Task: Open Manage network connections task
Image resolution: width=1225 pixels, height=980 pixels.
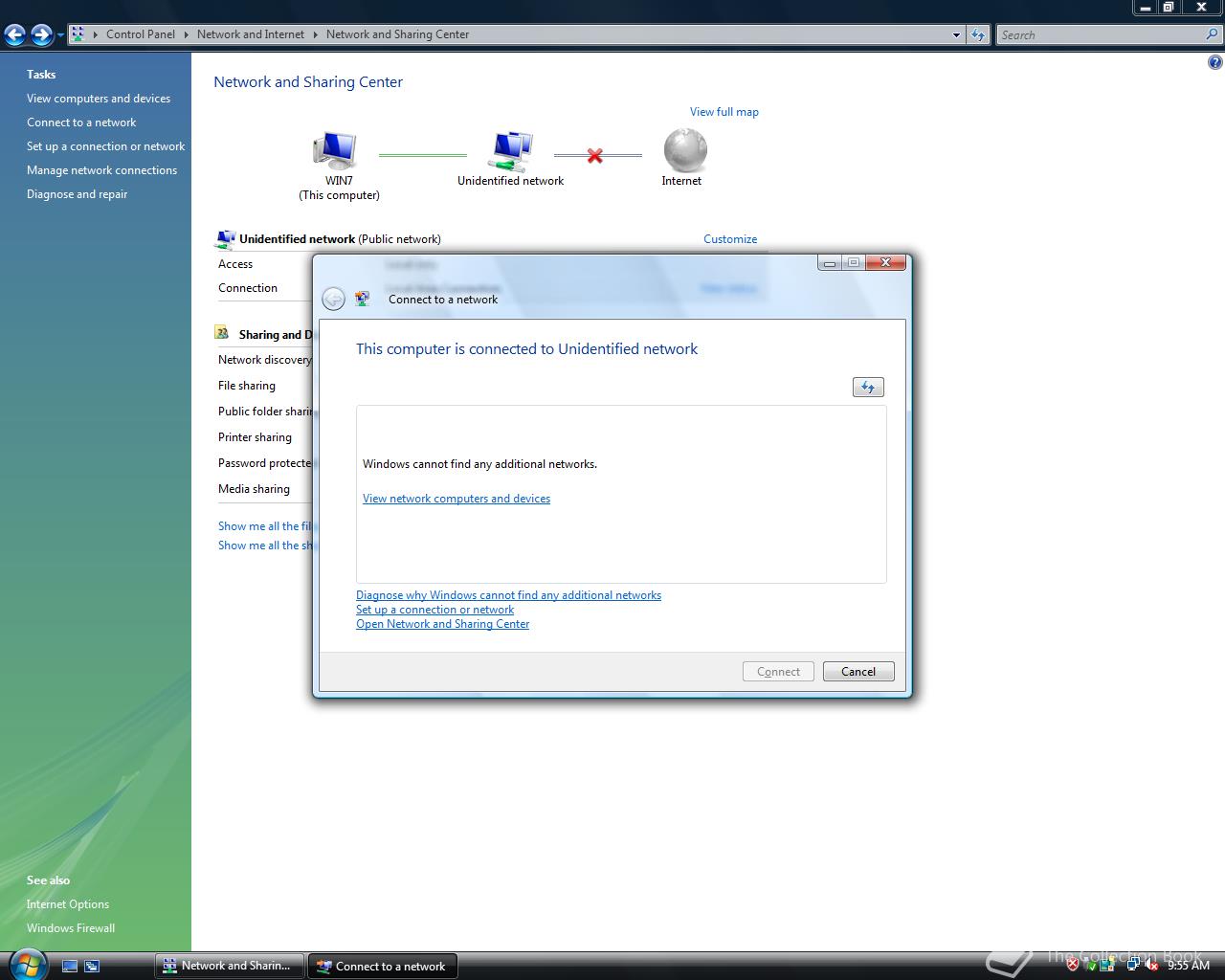Action: (x=101, y=170)
